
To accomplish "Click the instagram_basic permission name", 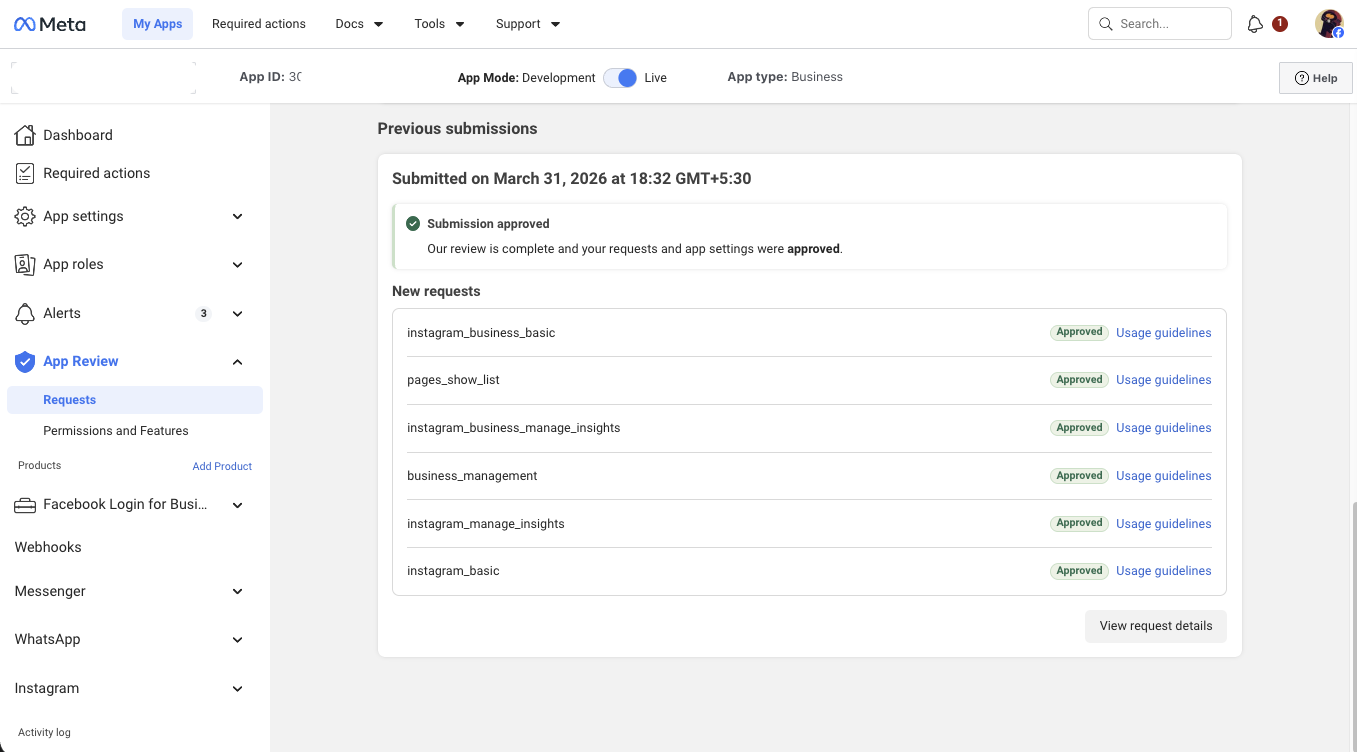I will click(x=453, y=571).
